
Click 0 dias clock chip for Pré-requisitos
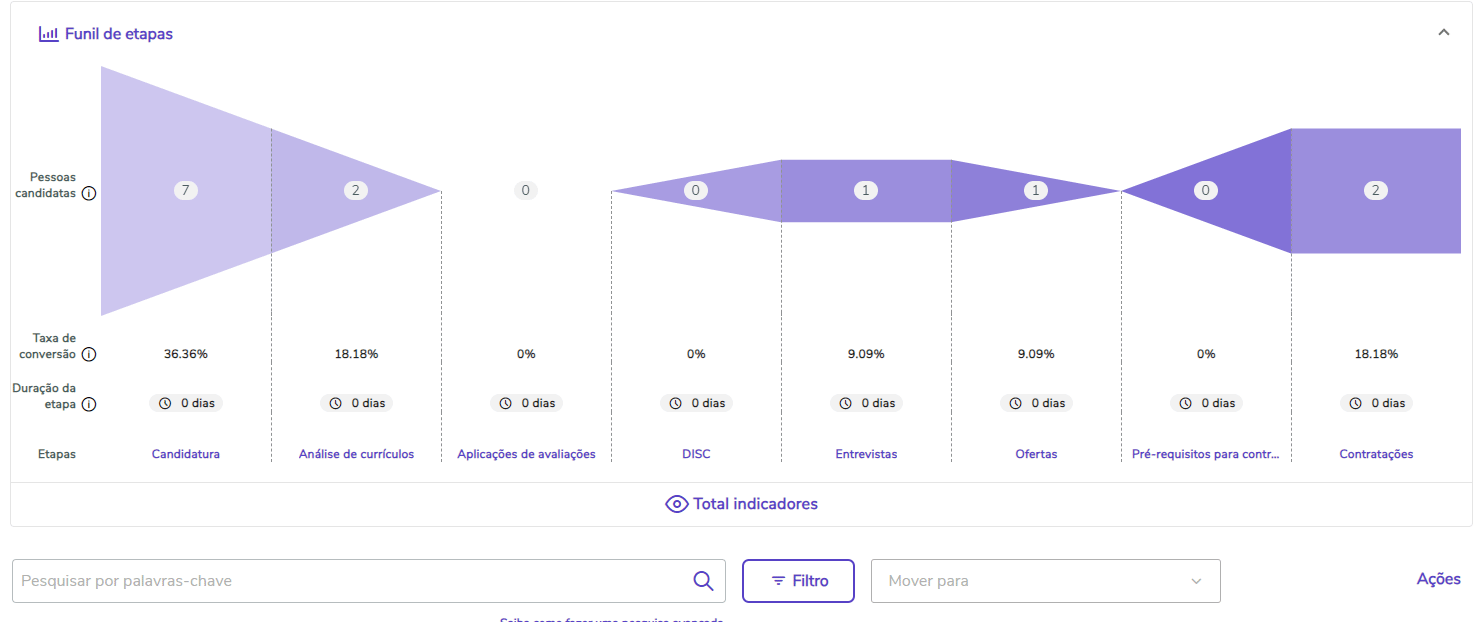pyautogui.click(x=1206, y=403)
